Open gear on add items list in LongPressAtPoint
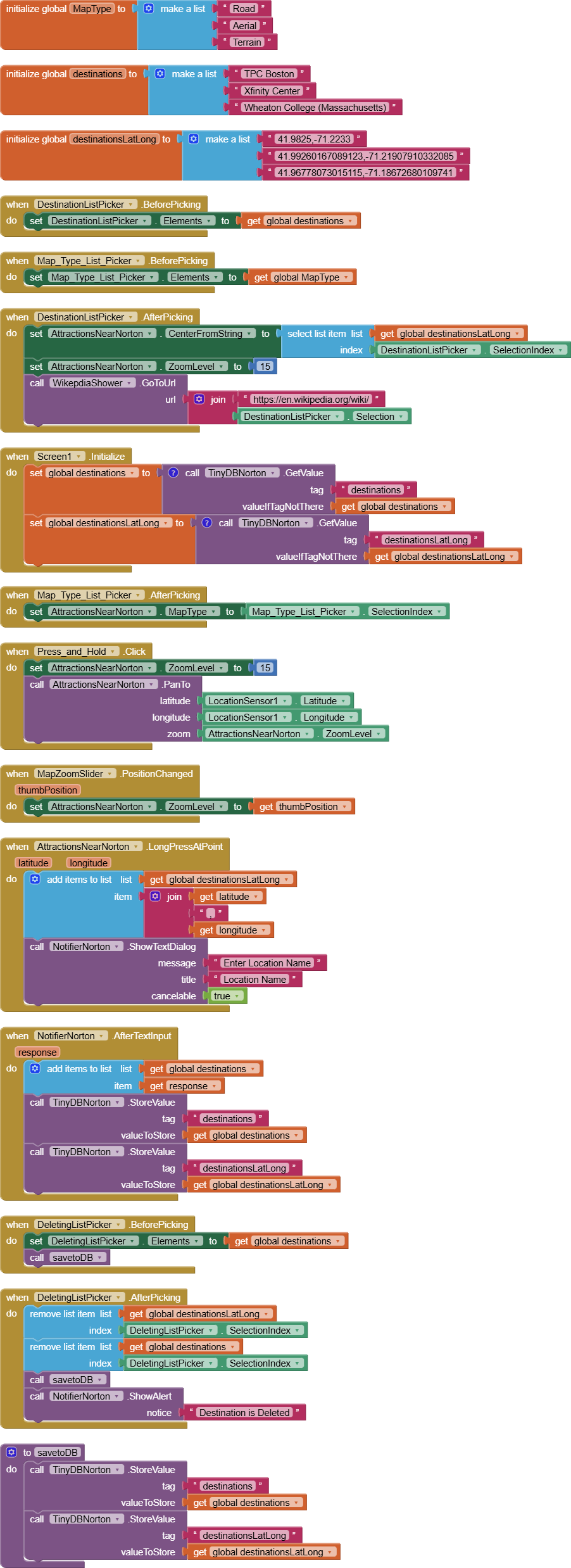Image resolution: width=571 pixels, height=1568 pixels. tap(35, 880)
